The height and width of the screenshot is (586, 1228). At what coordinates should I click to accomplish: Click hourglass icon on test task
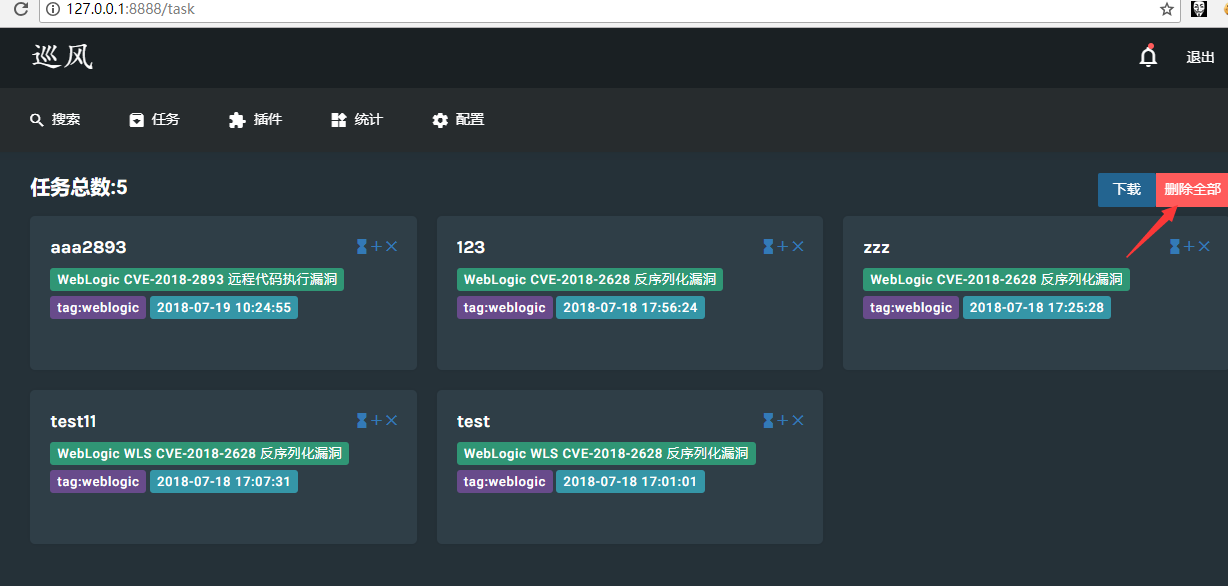768,420
